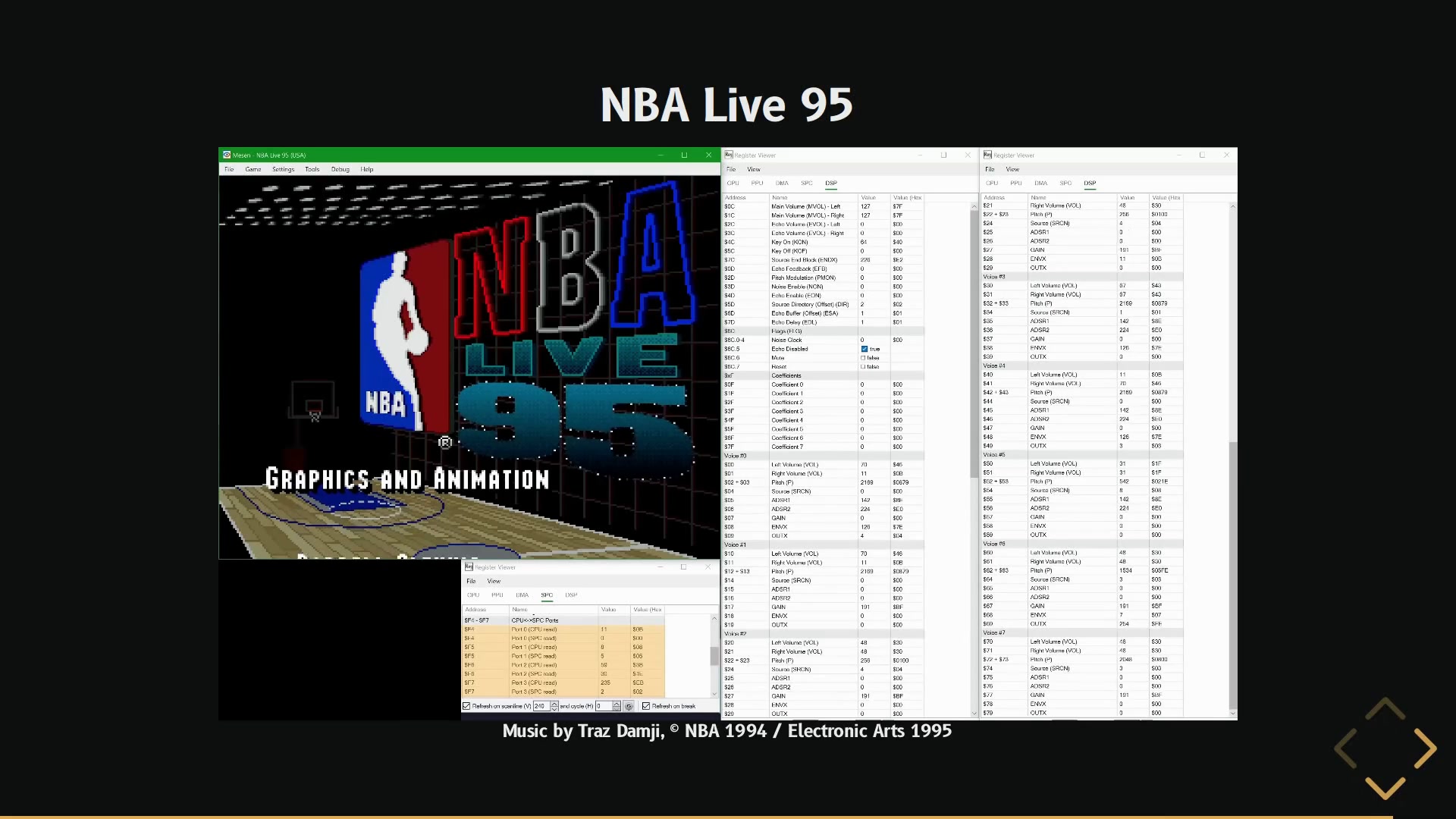This screenshot has height=819, width=1456.
Task: Select the "CPU<->SPC Ports" group row
Action: (x=564, y=620)
